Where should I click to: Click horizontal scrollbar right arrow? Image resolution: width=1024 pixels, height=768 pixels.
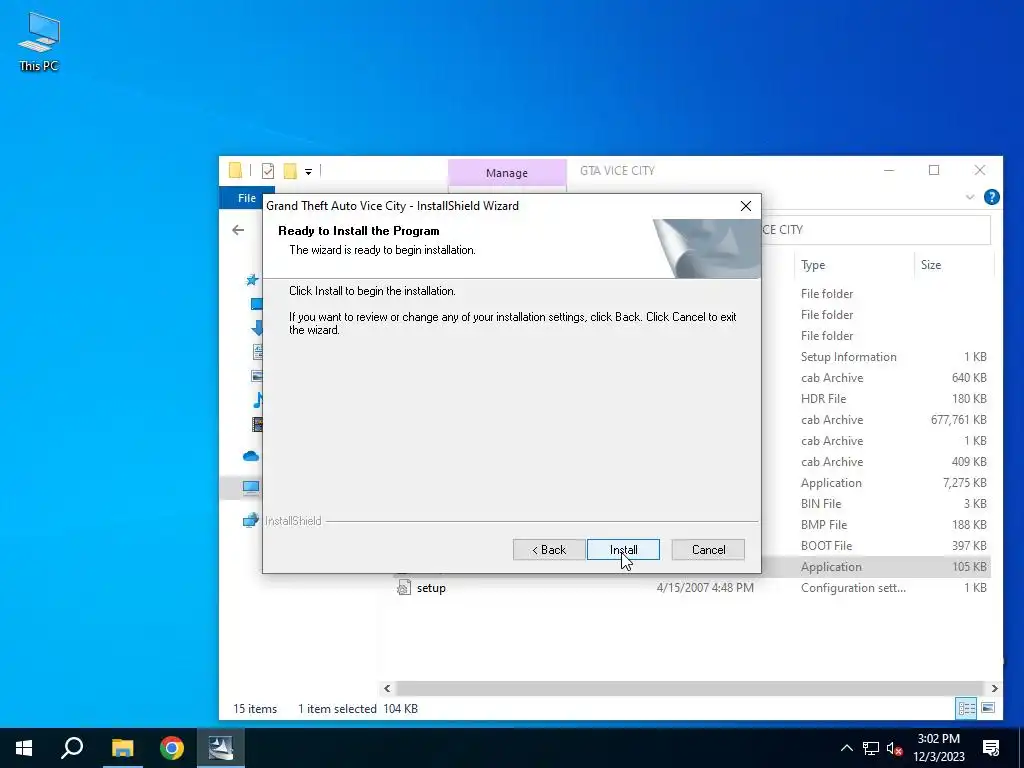coord(994,688)
